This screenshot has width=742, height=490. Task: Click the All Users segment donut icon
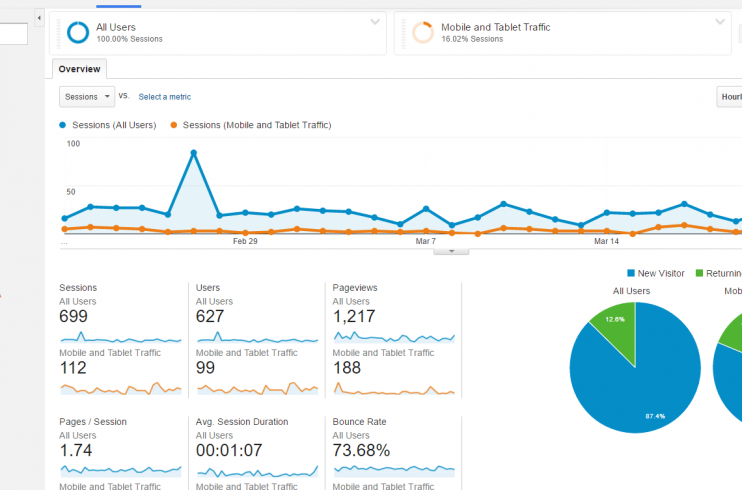(x=78, y=33)
